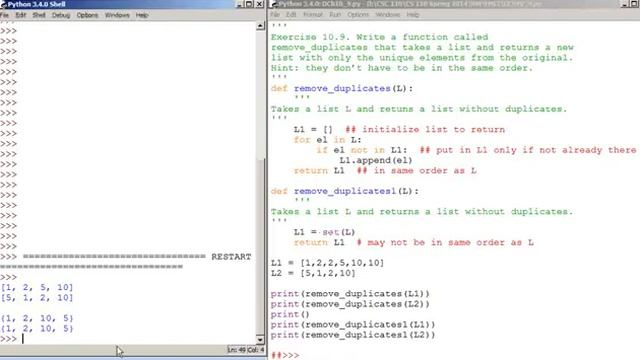Click 'print(remove_duplicates(L2))' line
640x360 pixels.
350,304
